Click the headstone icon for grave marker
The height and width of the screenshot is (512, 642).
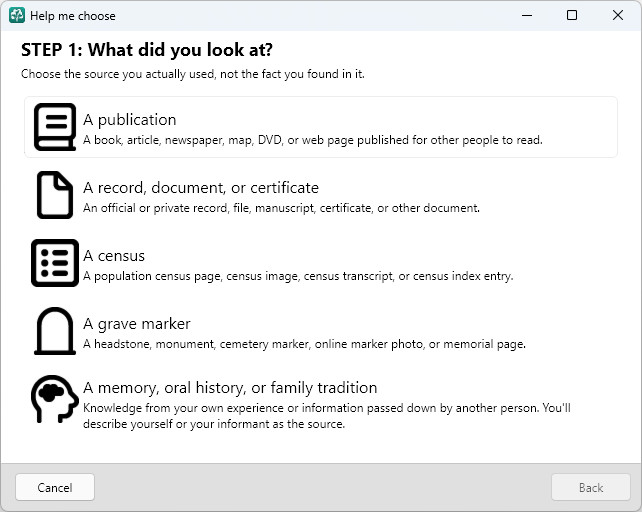click(55, 331)
